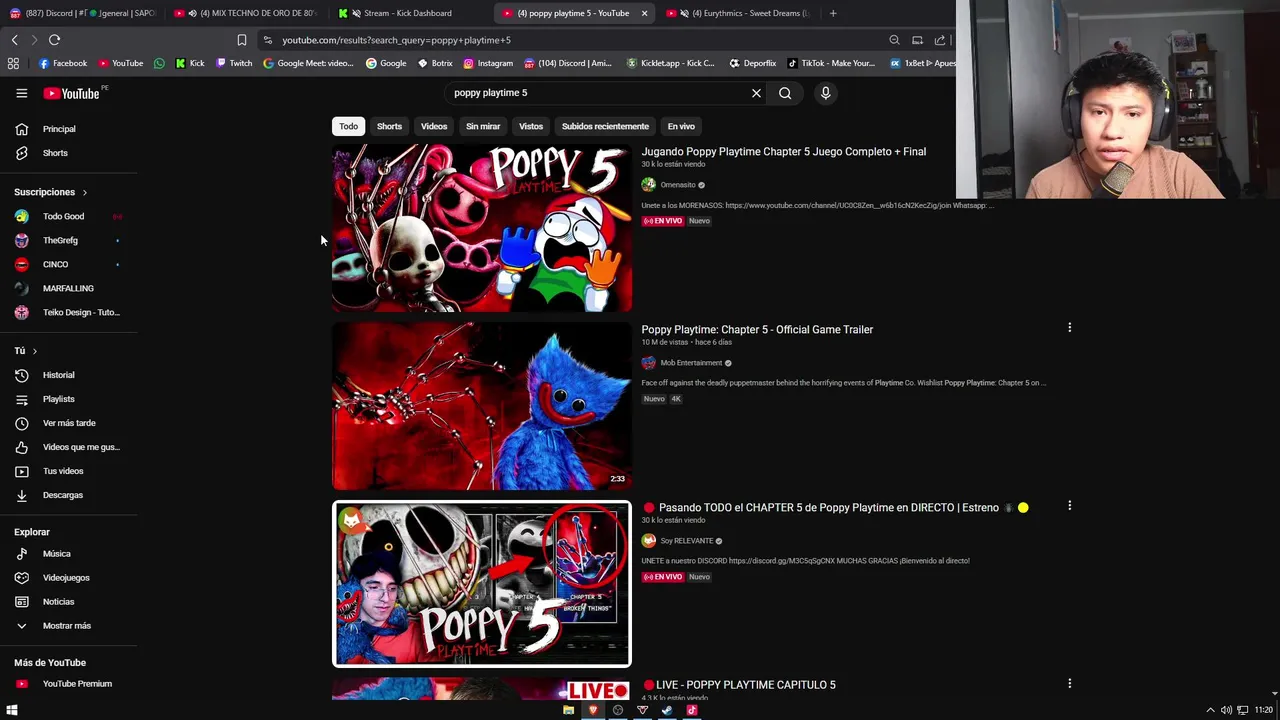This screenshot has height=720, width=1280.
Task: Clear the search box with the X
Action: point(756,93)
